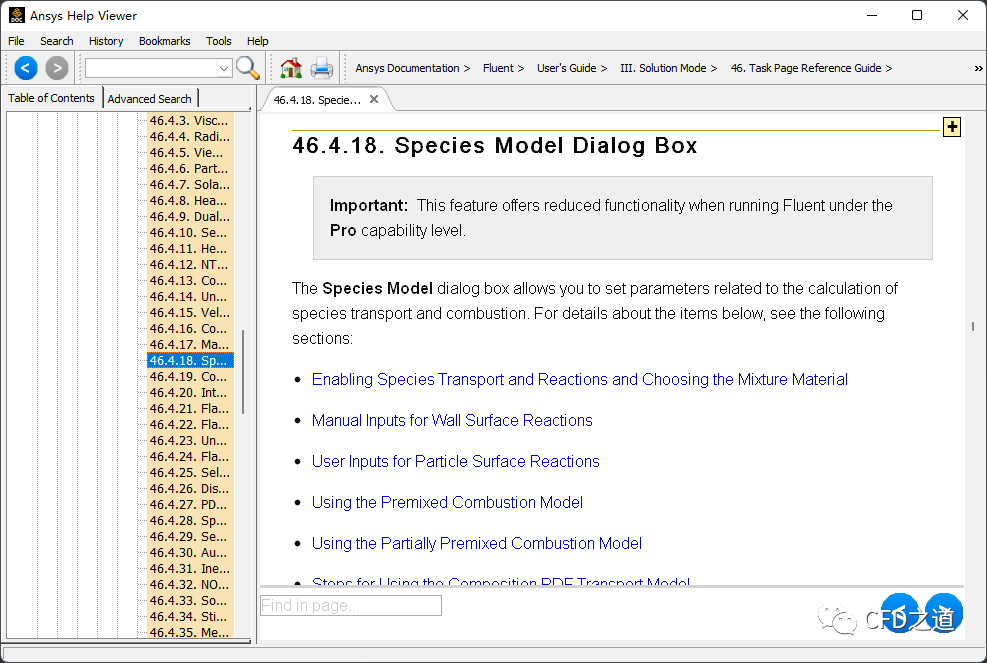This screenshot has height=663, width=987.
Task: Click the blue back navigation arrow
Action: tap(26, 68)
